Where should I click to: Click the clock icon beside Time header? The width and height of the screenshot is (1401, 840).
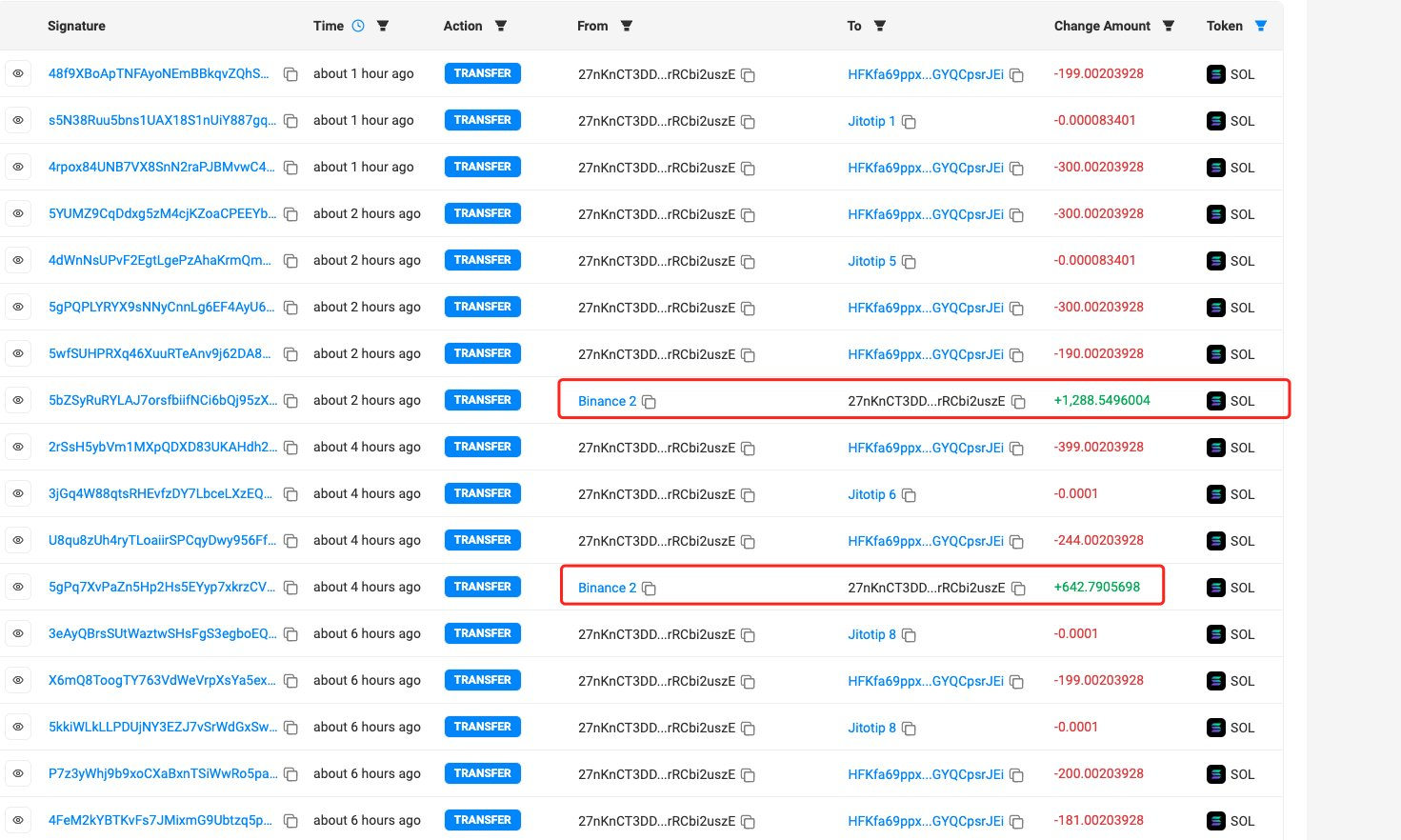[x=358, y=26]
